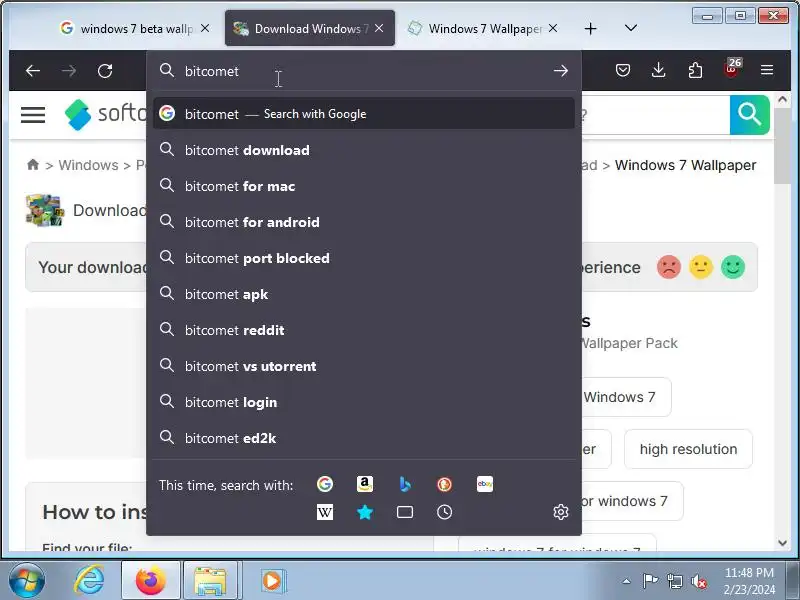
Task: Open search settings gear
Action: (x=561, y=512)
